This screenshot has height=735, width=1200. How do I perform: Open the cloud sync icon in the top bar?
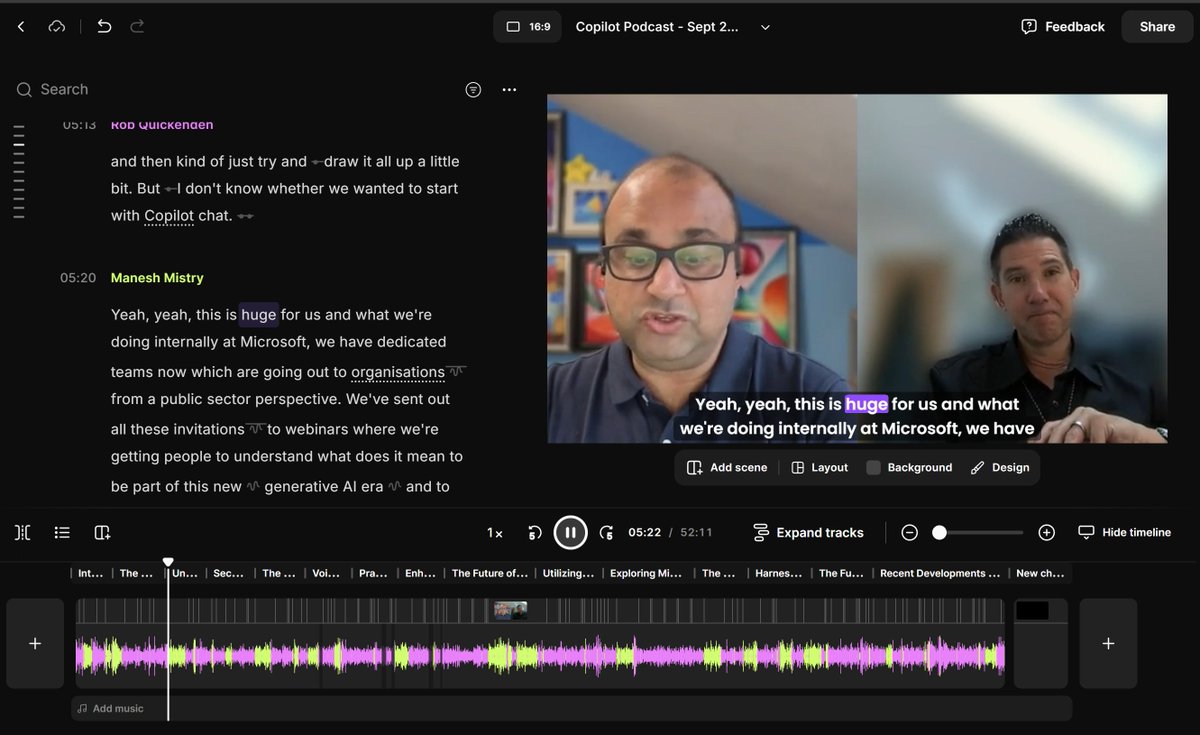coord(57,26)
